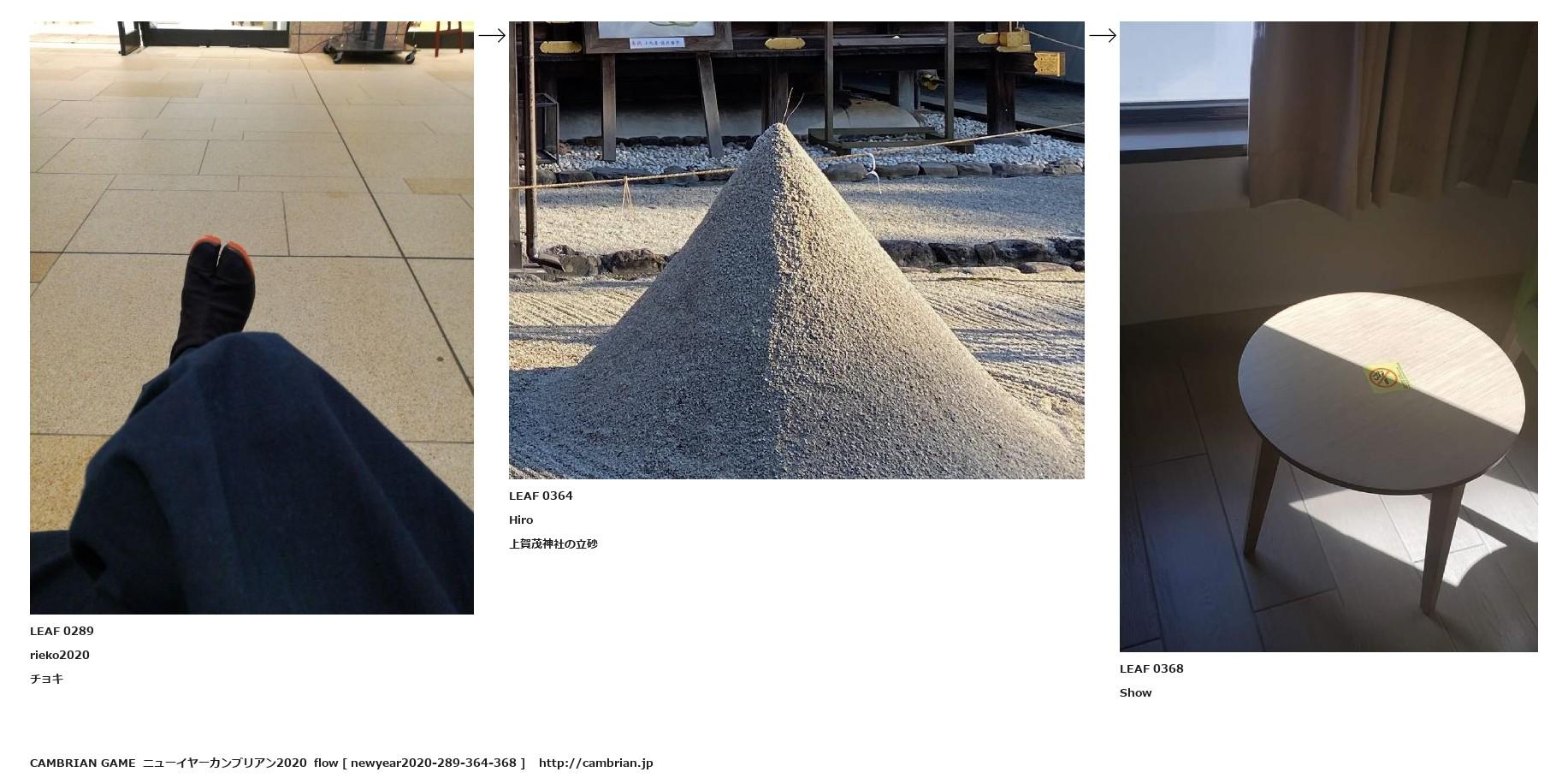Click the CAMBRIAN GAME footer title
This screenshot has width=1568, height=784.
83,763
